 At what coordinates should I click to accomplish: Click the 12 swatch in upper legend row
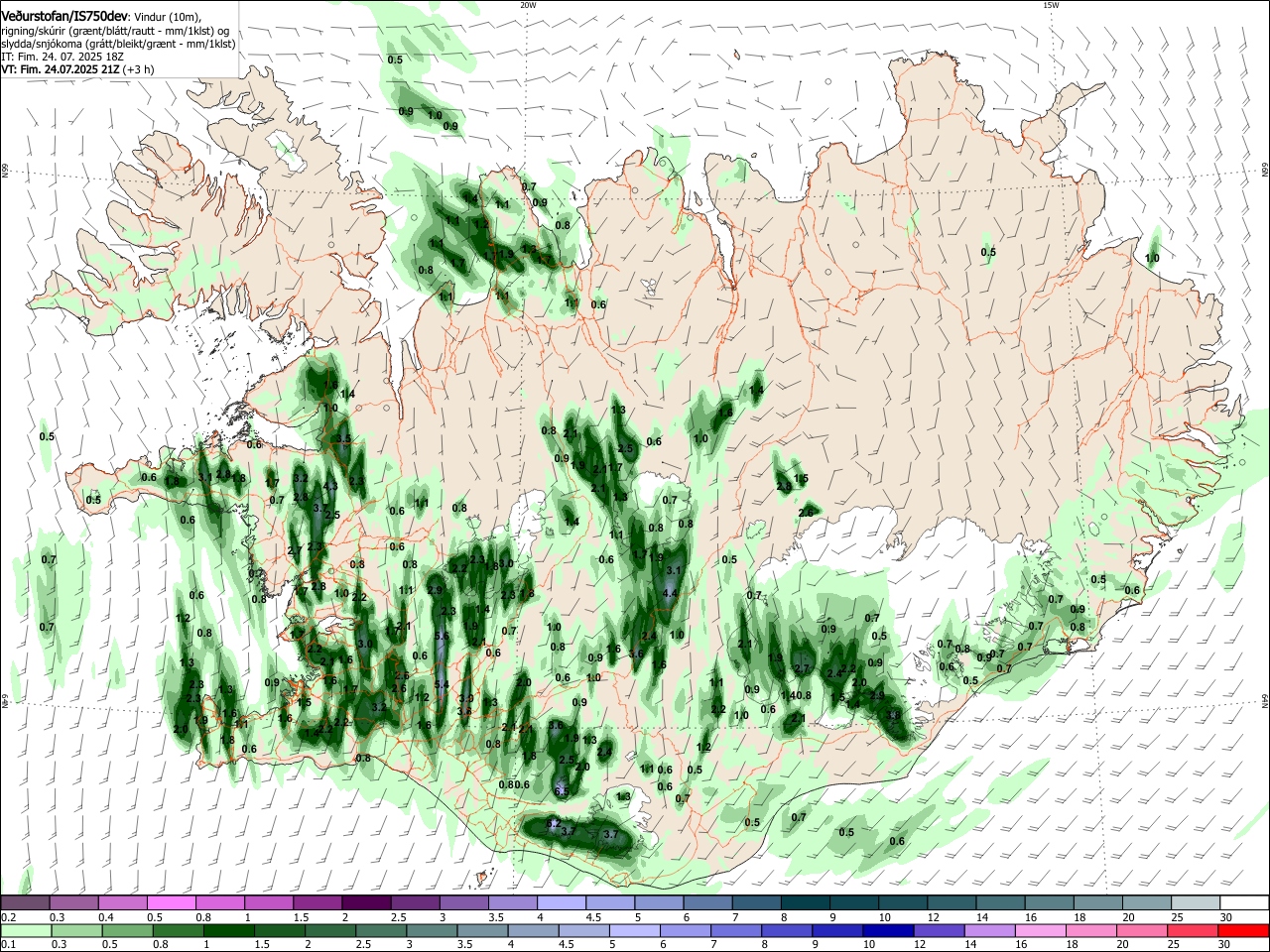pyautogui.click(x=950, y=902)
